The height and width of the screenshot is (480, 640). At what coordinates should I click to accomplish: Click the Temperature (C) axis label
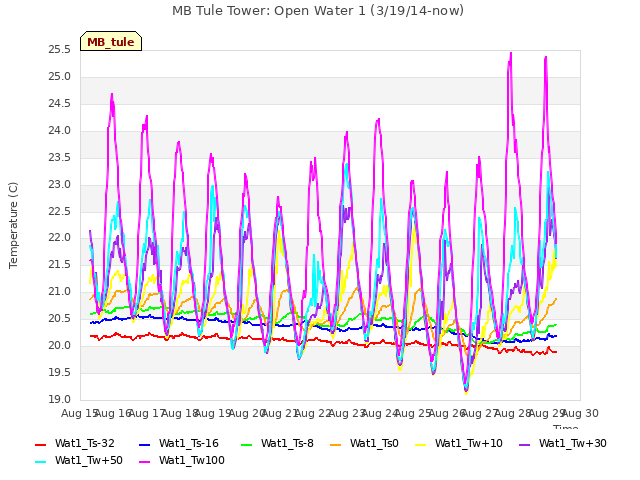tap(13, 225)
